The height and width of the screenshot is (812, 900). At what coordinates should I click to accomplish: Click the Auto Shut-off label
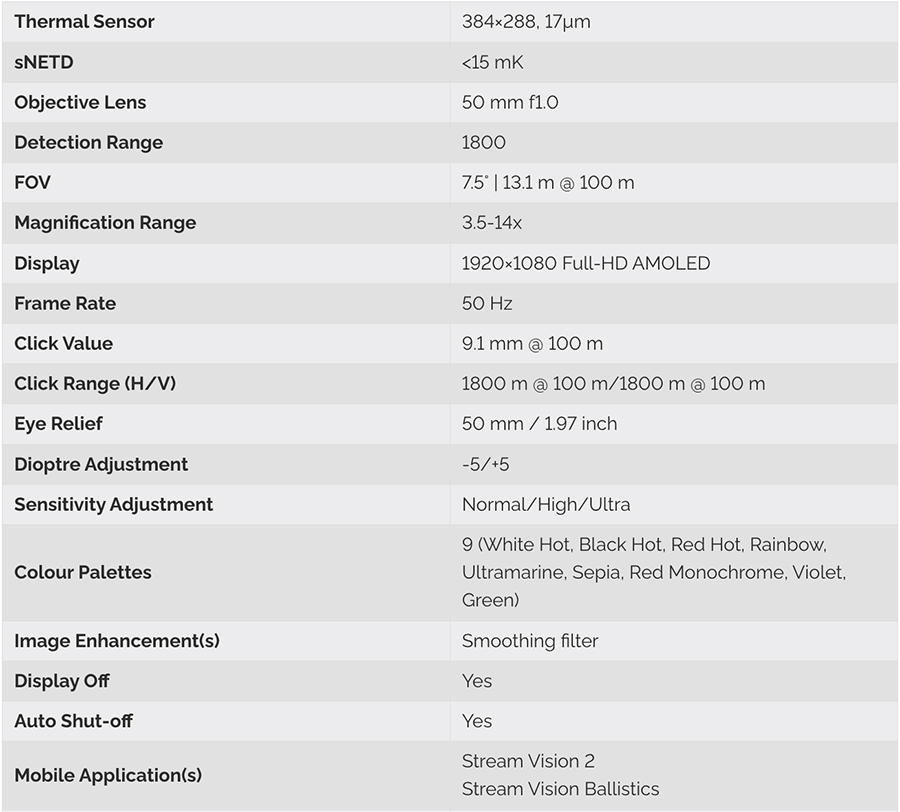pos(73,721)
